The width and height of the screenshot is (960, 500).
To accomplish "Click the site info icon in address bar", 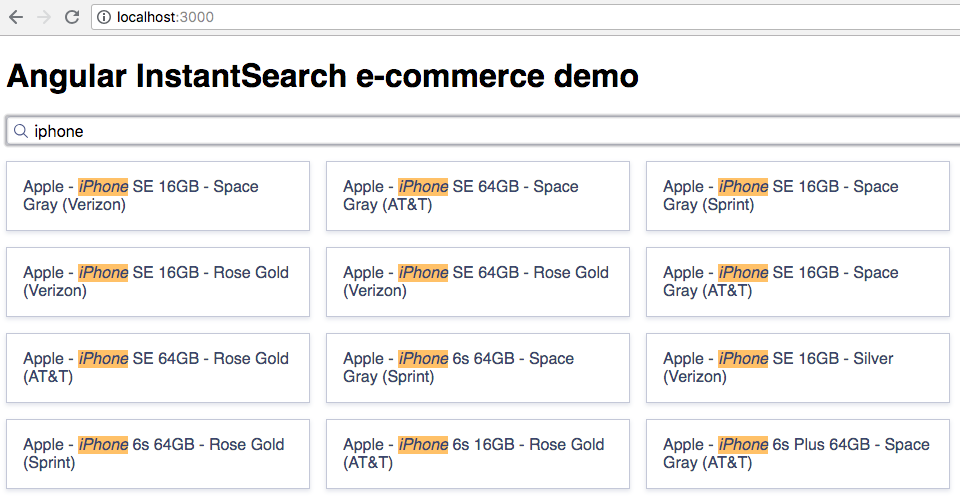I will click(x=104, y=17).
